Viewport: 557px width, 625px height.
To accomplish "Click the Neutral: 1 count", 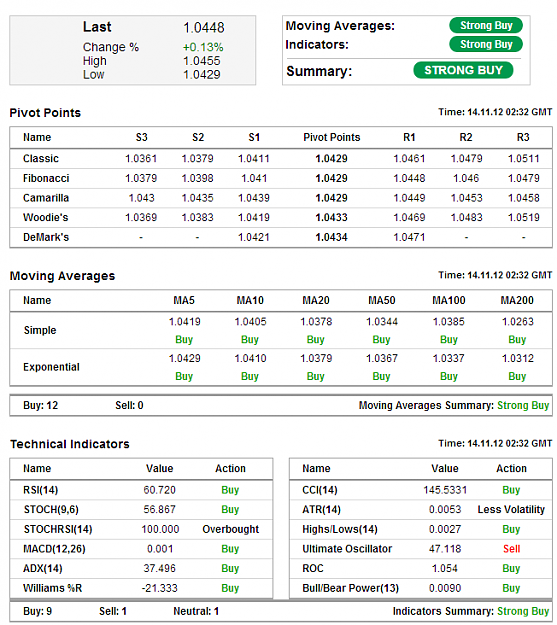I will [x=196, y=612].
